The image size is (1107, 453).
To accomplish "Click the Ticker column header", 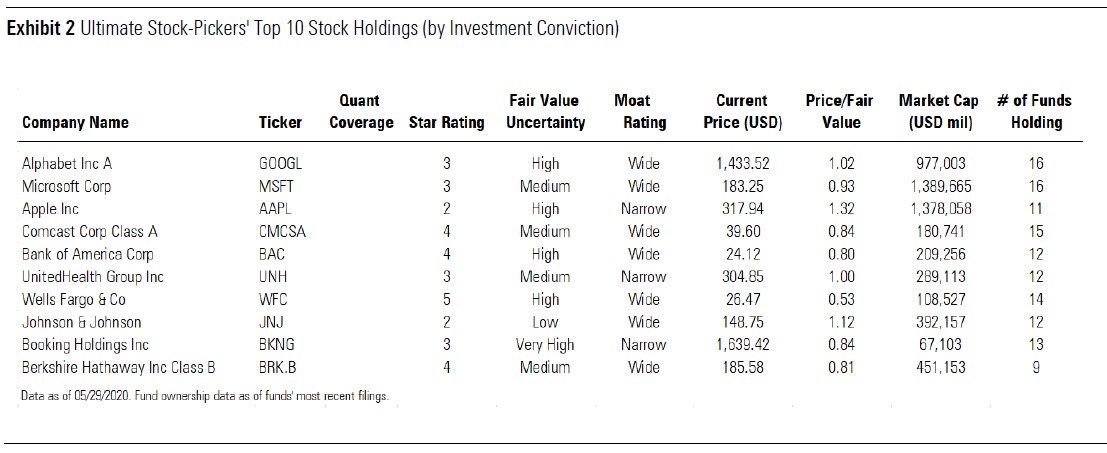I will point(280,123).
